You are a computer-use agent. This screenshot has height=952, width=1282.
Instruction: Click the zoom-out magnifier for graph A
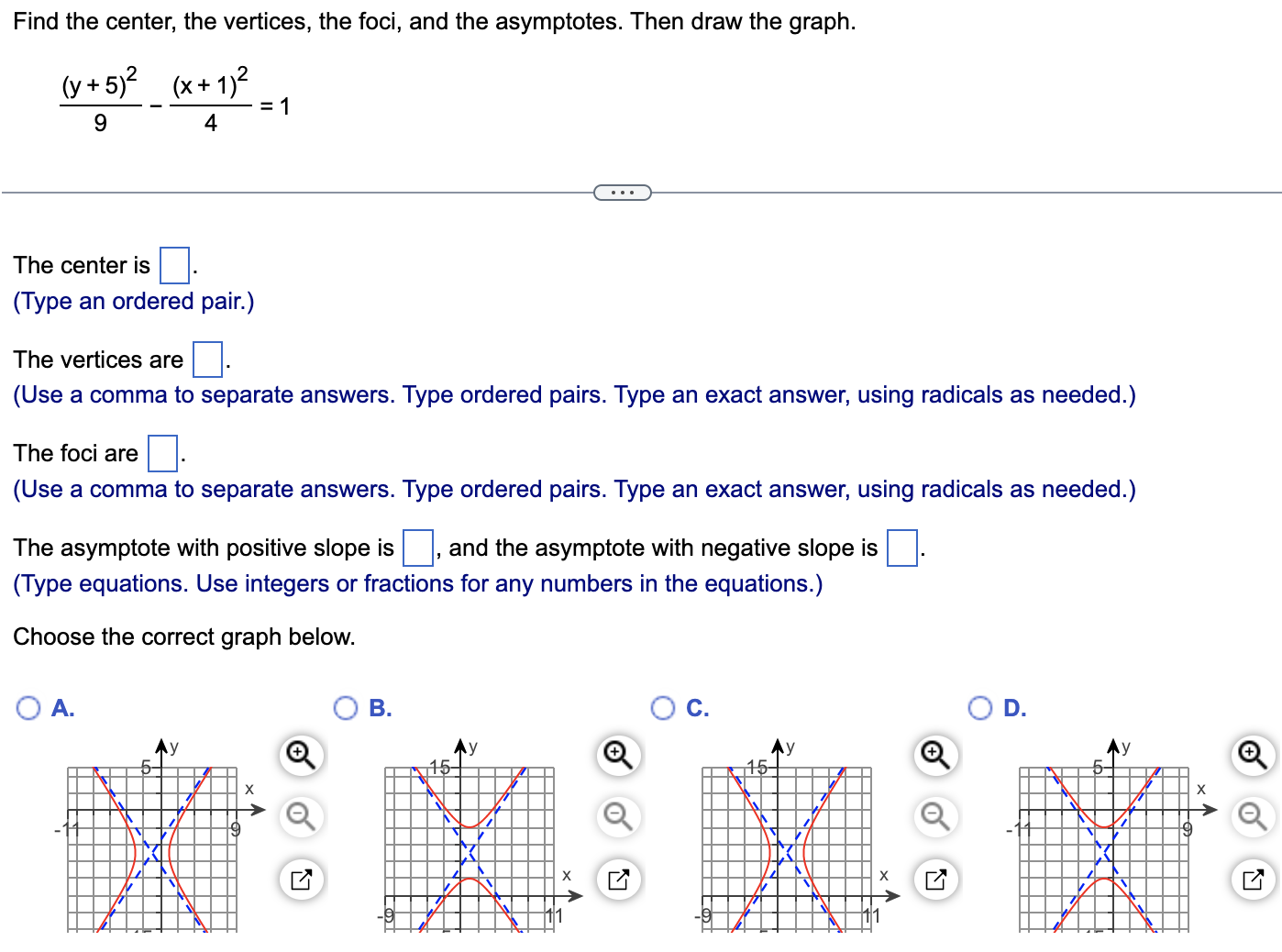(299, 816)
